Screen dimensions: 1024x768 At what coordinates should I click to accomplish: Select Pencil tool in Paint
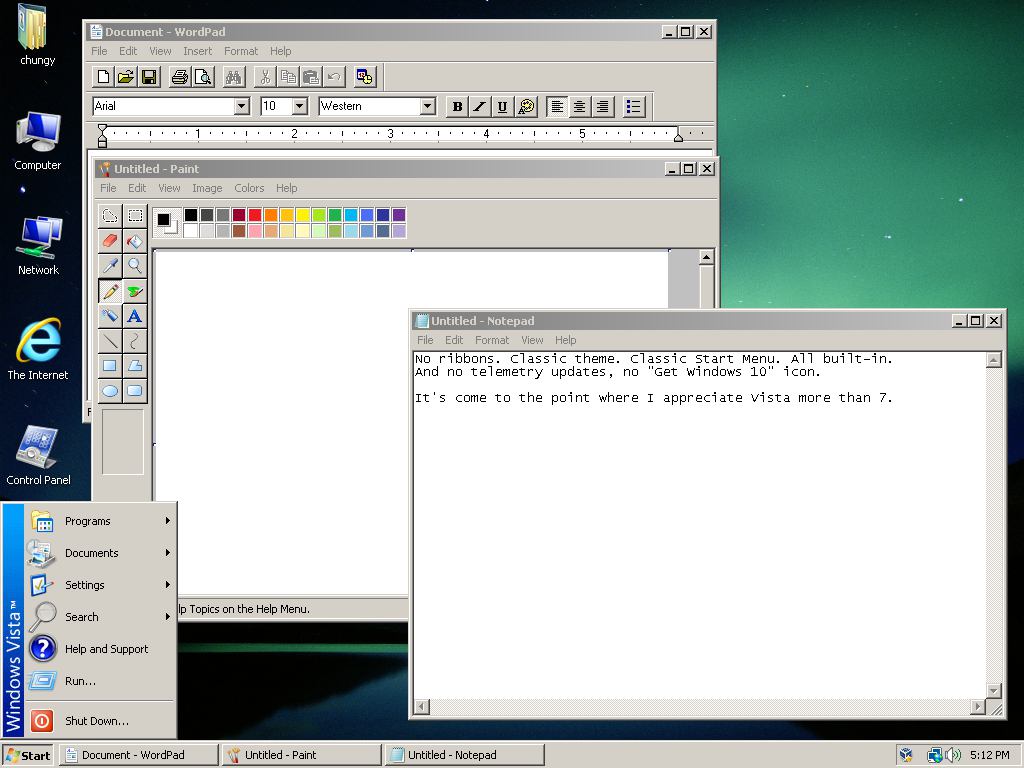point(110,291)
